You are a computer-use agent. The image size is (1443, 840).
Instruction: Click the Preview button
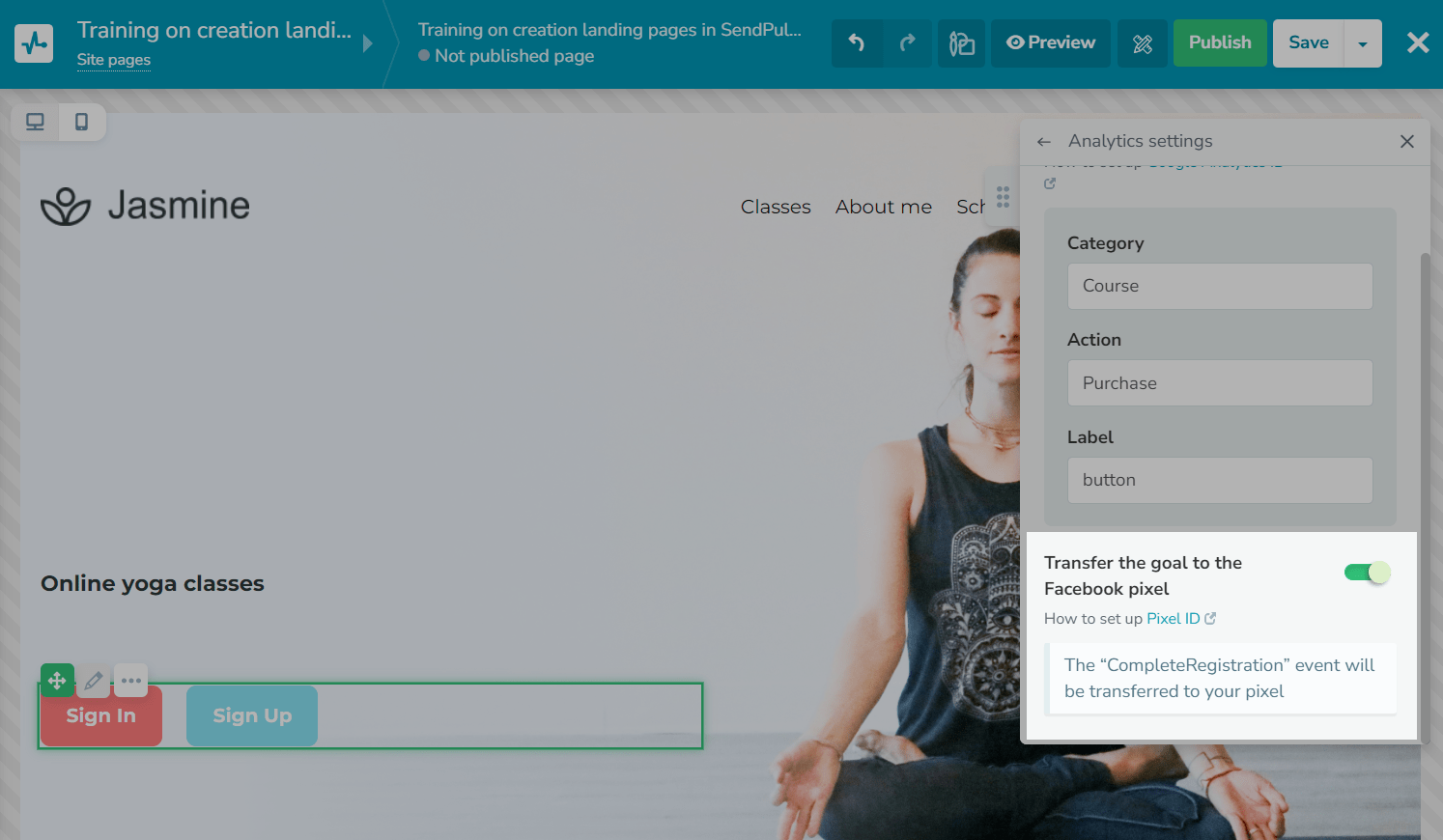click(x=1050, y=43)
